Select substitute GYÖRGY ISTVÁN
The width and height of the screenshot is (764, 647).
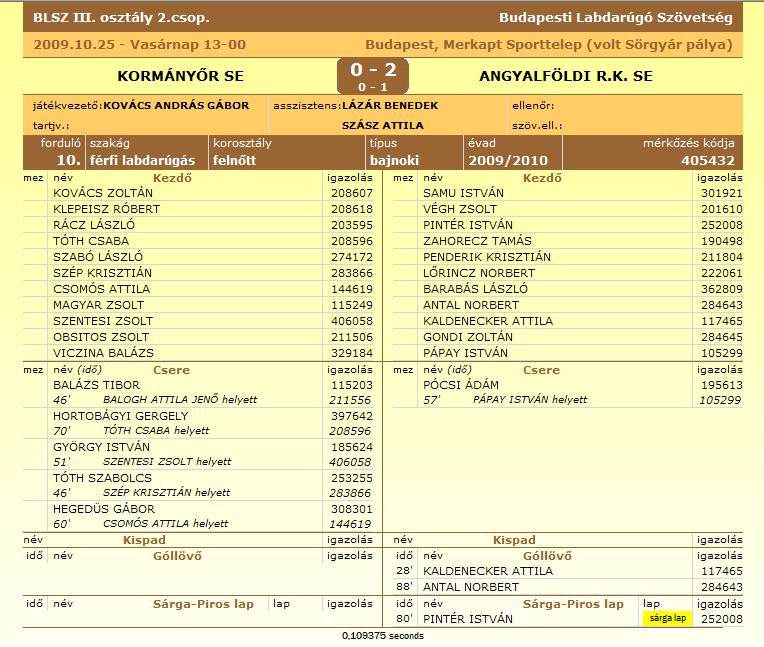tap(101, 447)
